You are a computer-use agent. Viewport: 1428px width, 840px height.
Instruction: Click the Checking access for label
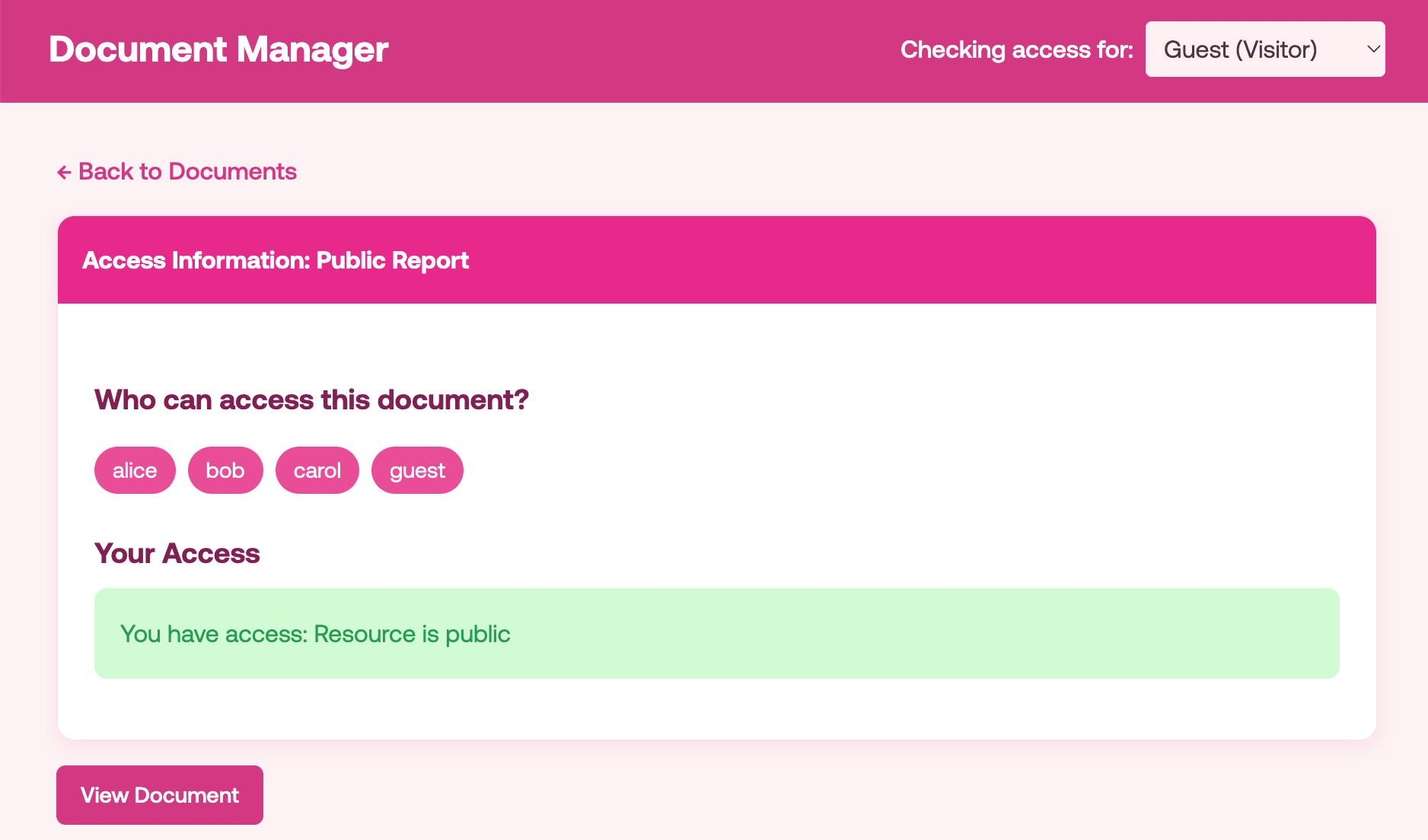(x=1016, y=49)
